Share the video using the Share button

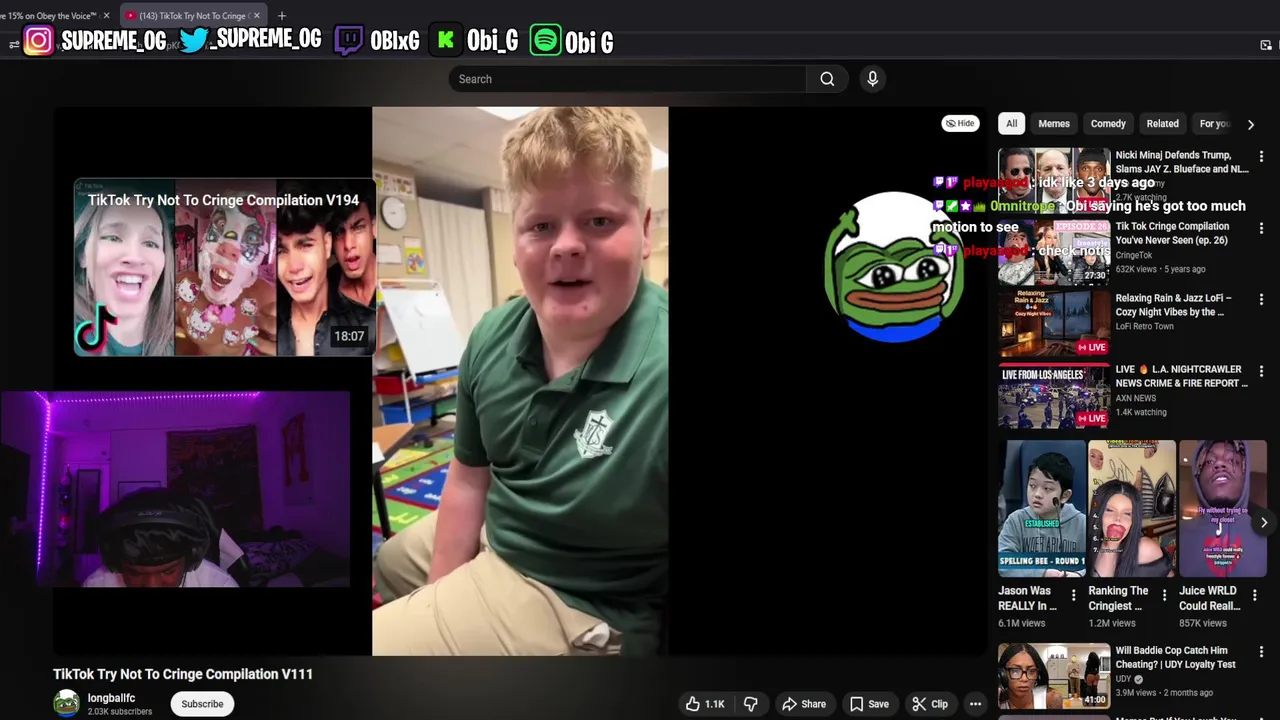tap(804, 704)
